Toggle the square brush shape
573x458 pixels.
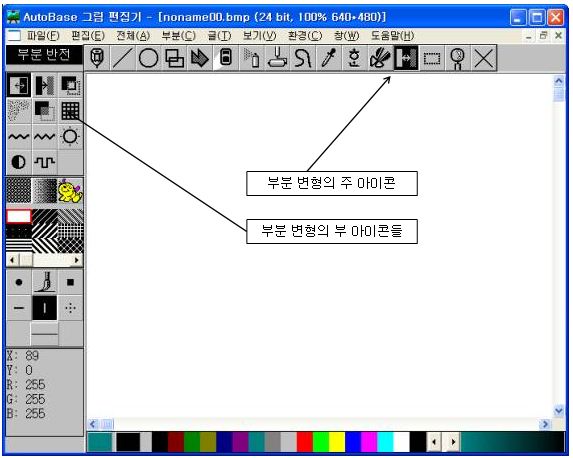click(71, 282)
